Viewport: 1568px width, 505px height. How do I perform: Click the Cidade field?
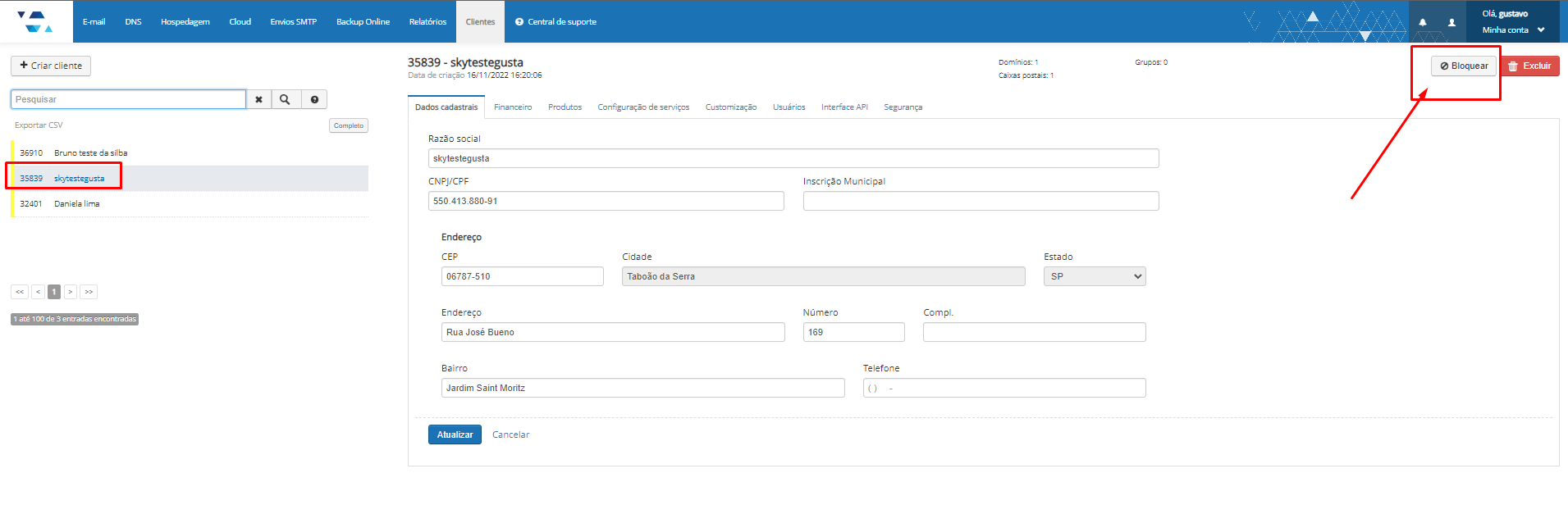pos(824,276)
